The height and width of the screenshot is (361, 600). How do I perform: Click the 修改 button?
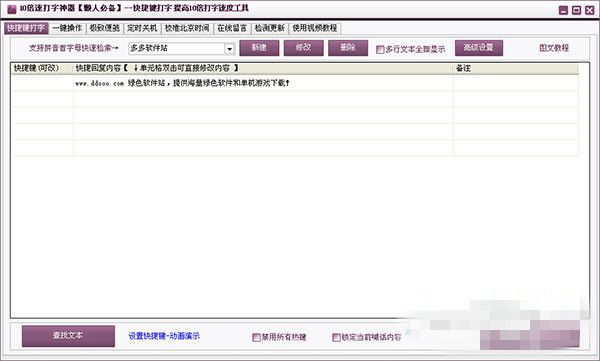click(303, 48)
